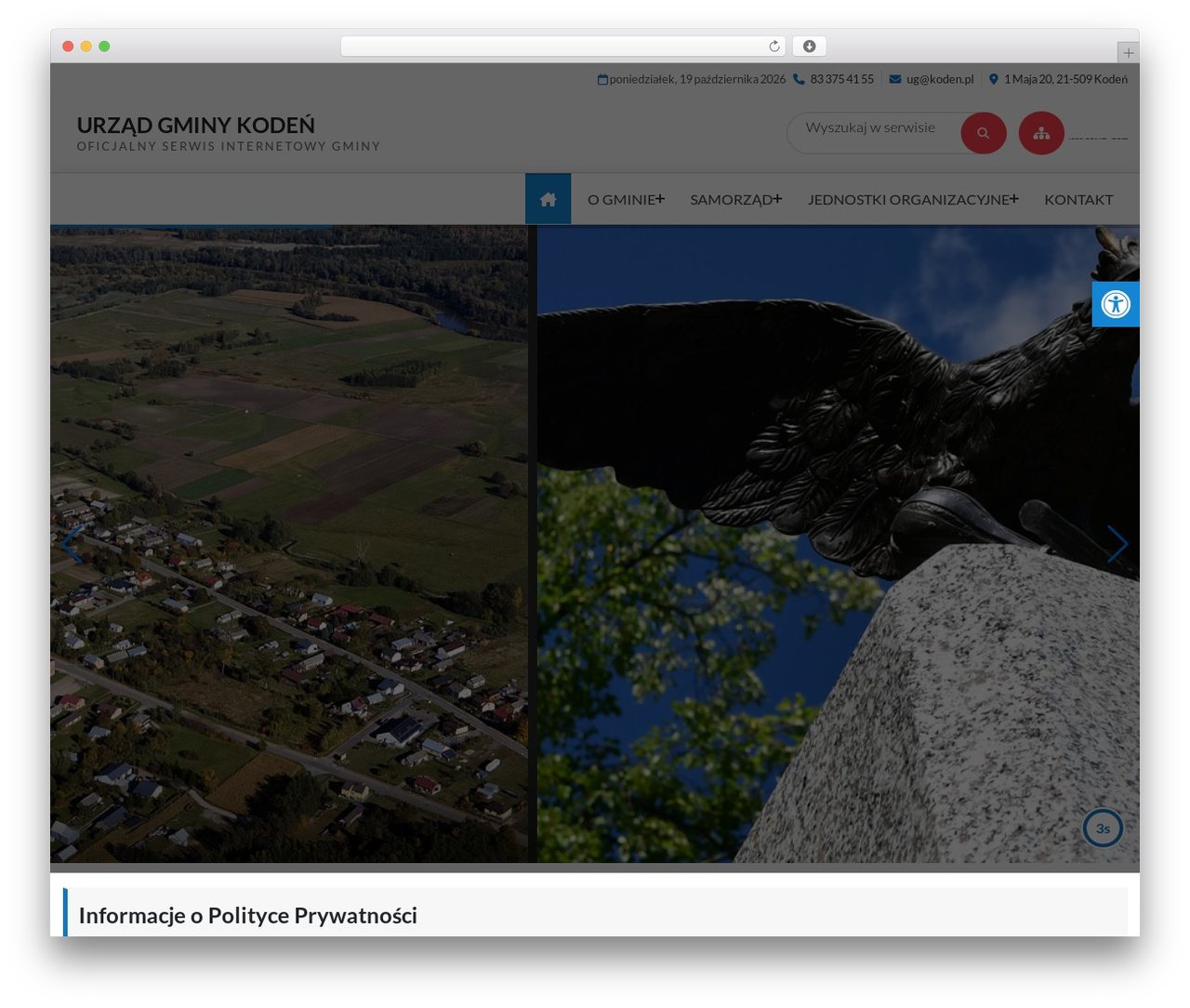Click the URZĄD GMINY KODEŃ site title
The height and width of the screenshot is (1008, 1190).
tap(195, 125)
